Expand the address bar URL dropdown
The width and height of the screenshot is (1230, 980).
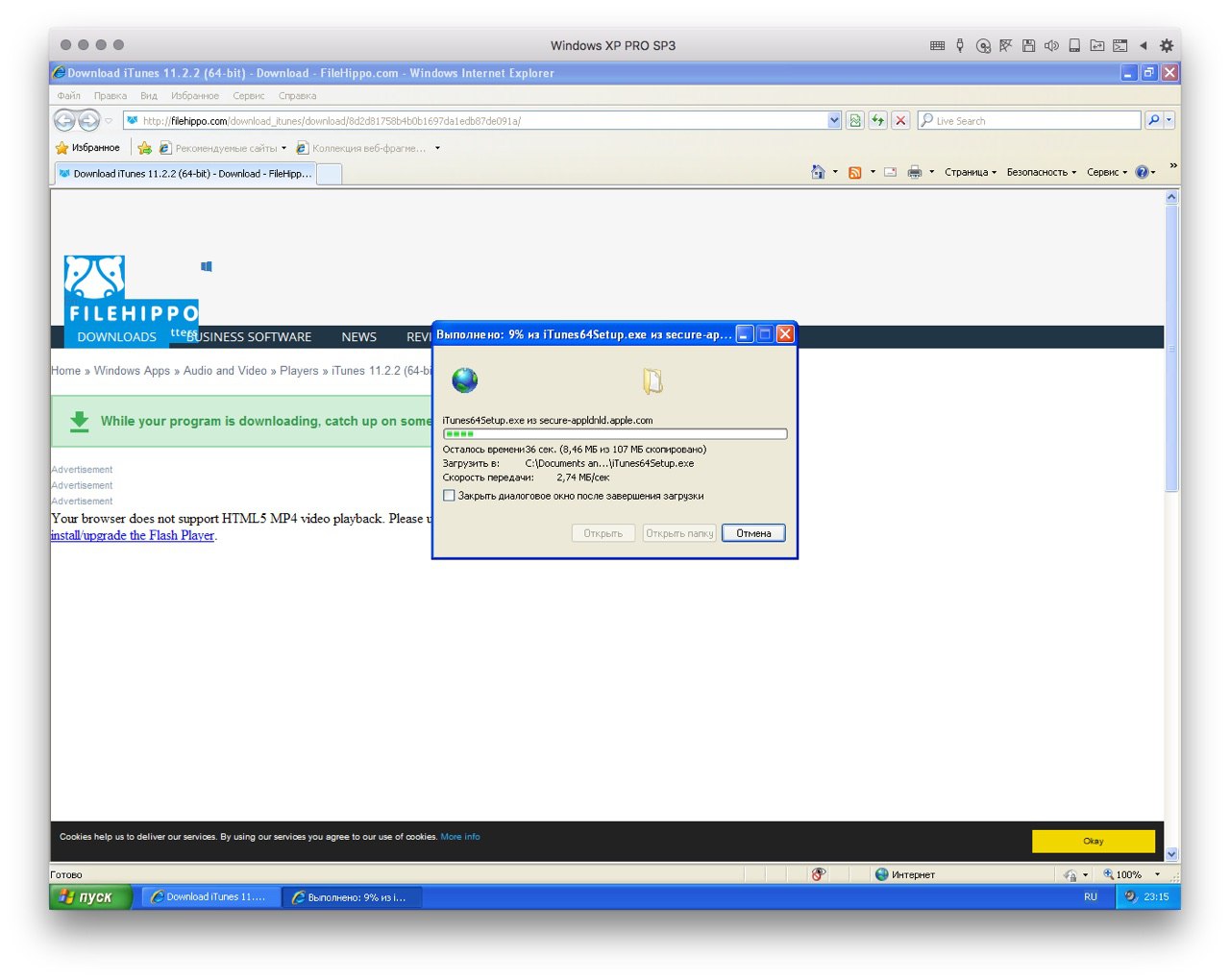coord(834,120)
